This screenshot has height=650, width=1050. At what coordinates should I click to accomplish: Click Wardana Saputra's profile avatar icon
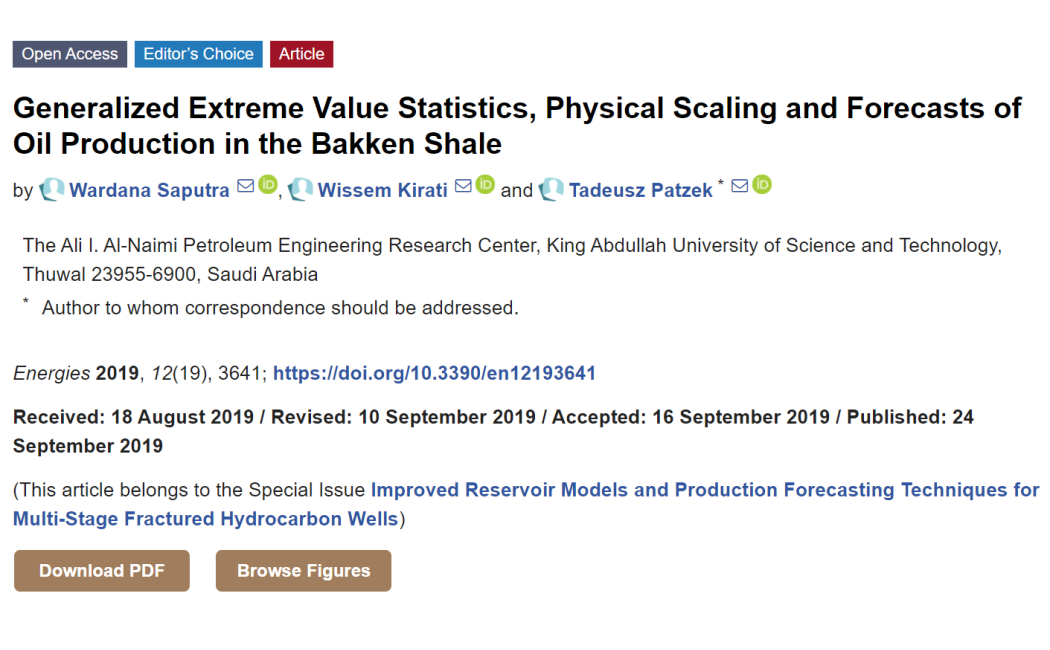(x=52, y=190)
